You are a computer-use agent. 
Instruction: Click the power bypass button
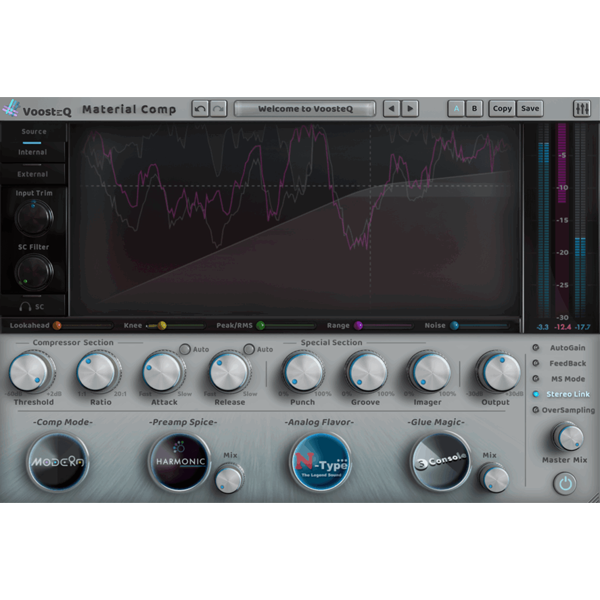point(565,484)
